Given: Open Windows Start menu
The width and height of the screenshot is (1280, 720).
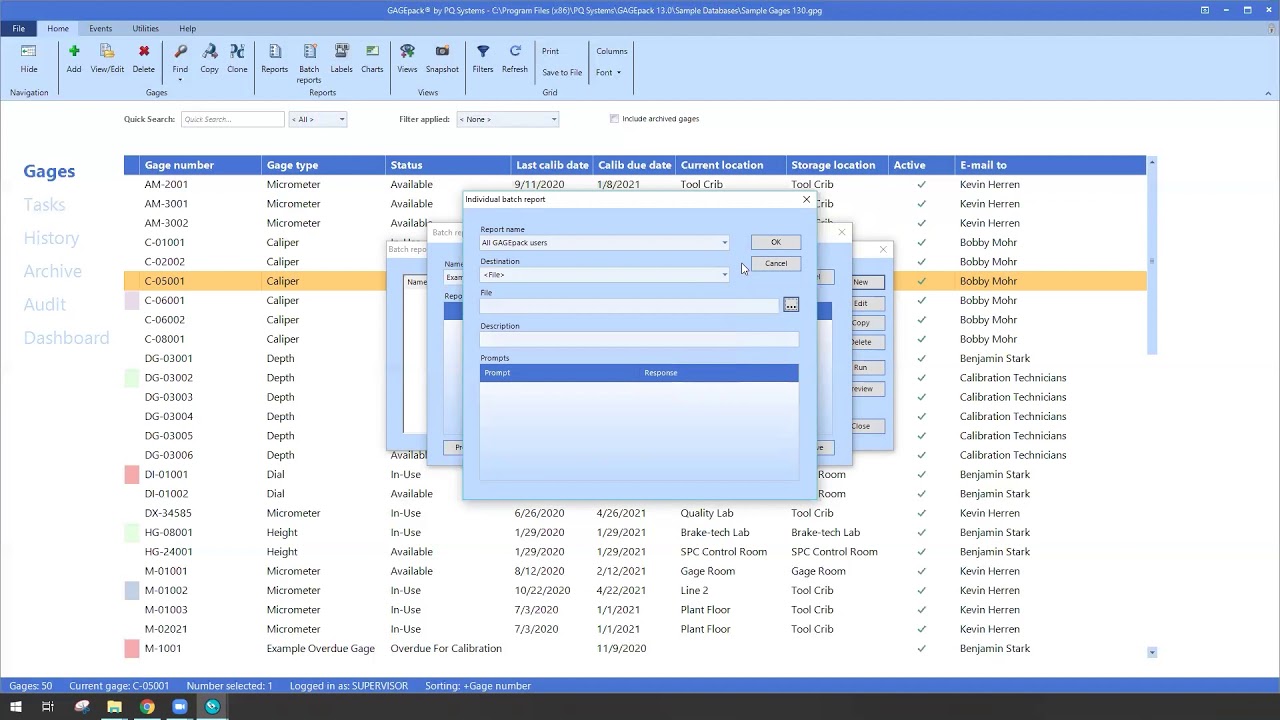Looking at the screenshot, I should 16,707.
